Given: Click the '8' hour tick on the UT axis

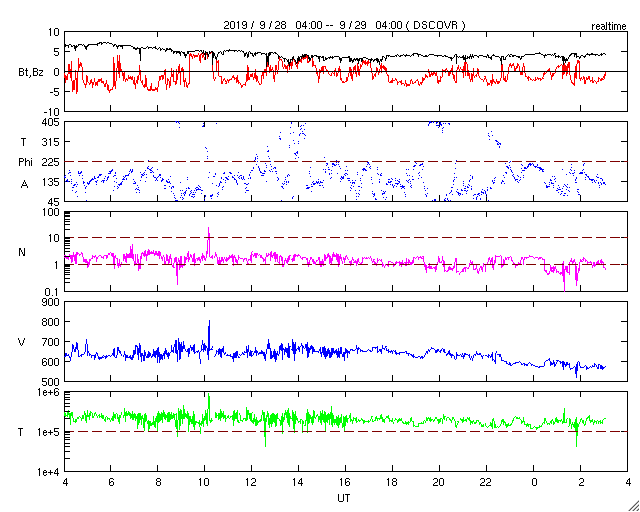Looking at the screenshot, I should tap(158, 483).
